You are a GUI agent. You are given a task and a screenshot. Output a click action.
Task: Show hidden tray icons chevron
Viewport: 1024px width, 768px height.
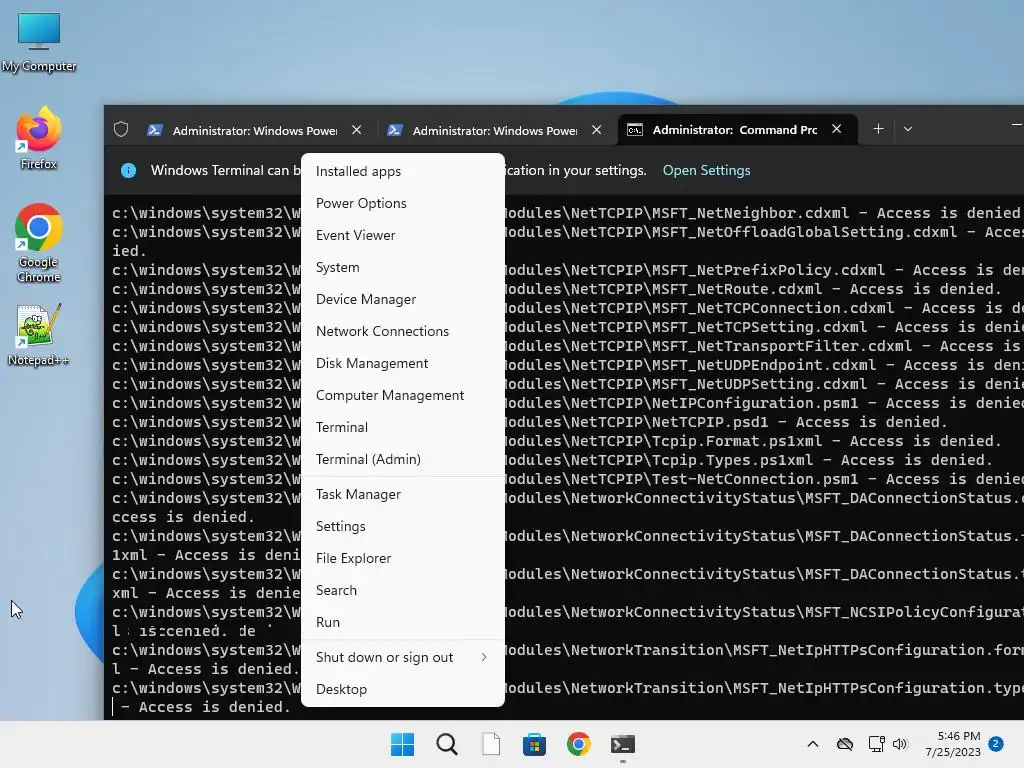pos(813,744)
